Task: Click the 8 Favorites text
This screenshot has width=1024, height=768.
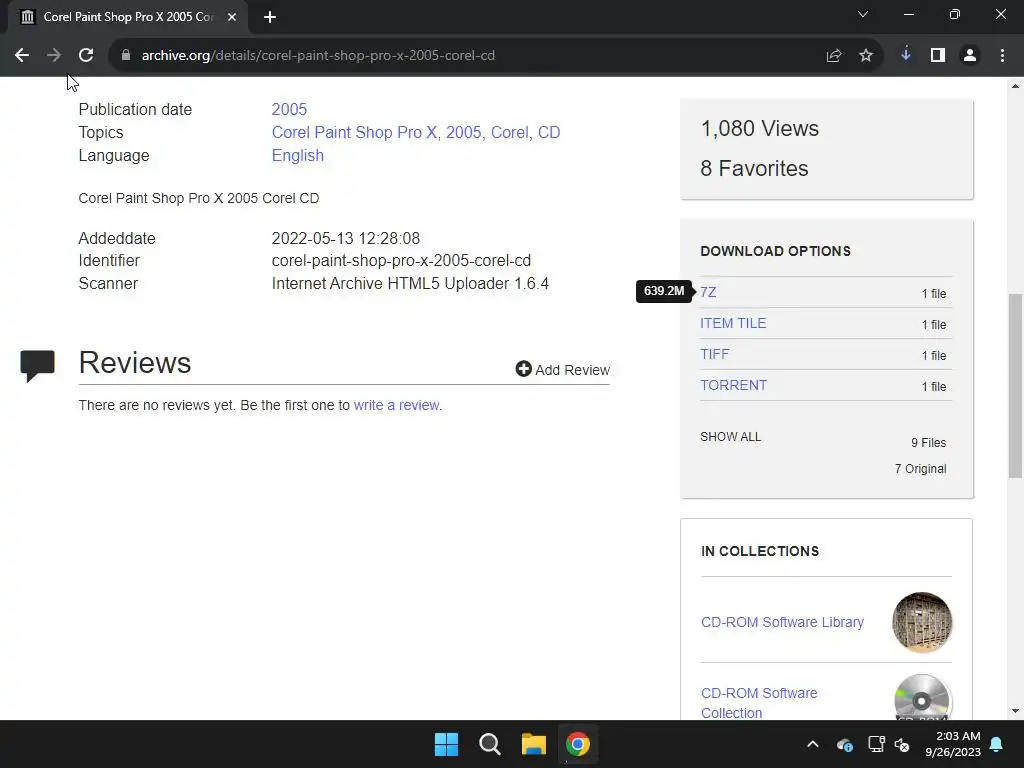Action: point(754,168)
